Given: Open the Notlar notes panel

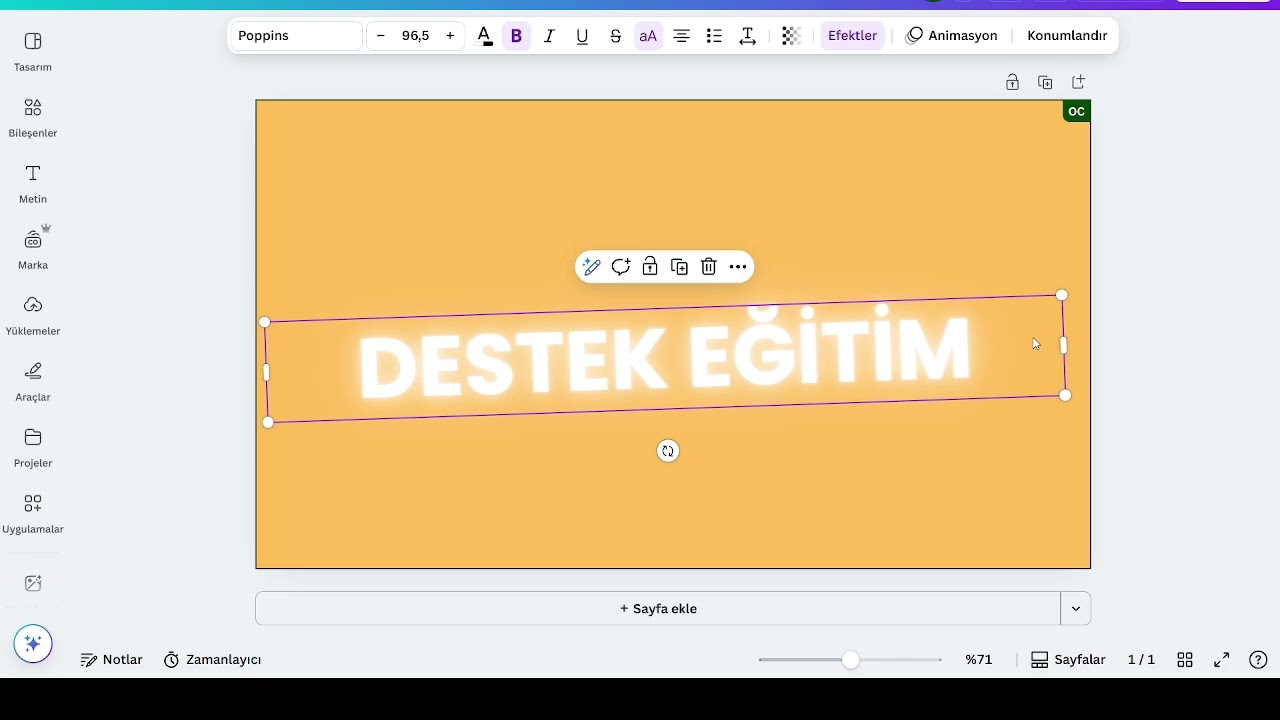Looking at the screenshot, I should 112,660.
